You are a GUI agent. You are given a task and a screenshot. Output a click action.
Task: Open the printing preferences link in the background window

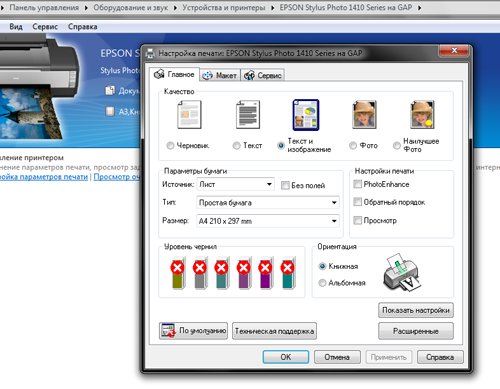pyautogui.click(x=44, y=177)
